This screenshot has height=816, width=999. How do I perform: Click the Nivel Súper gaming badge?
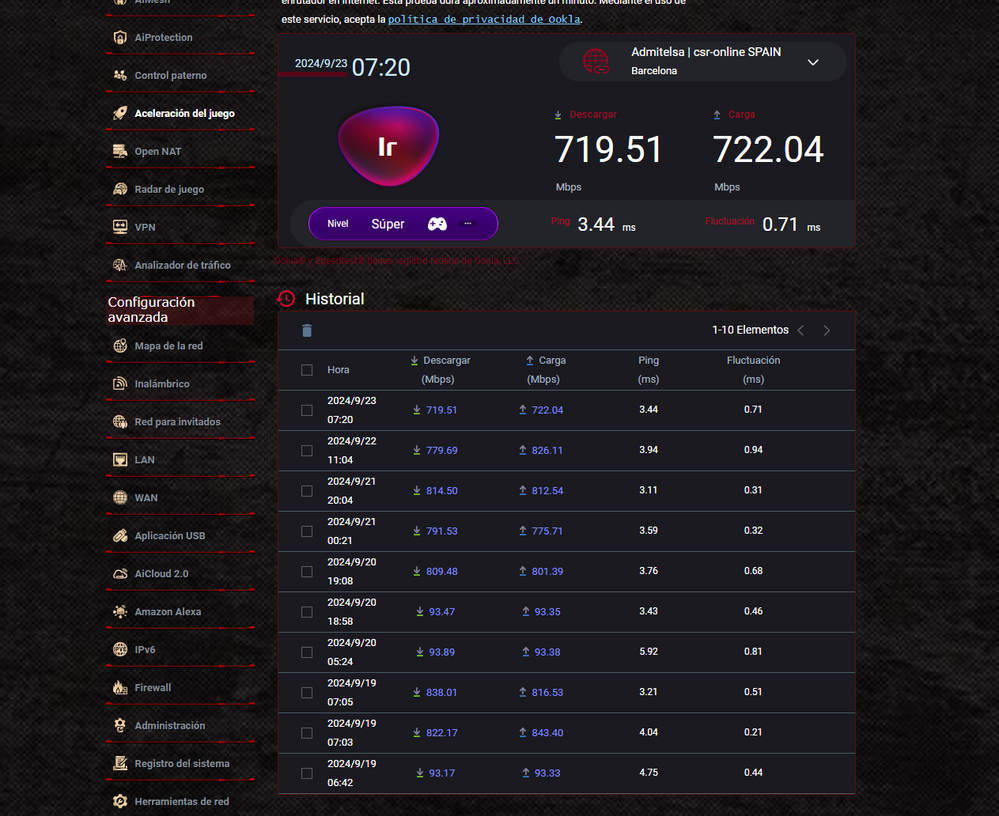403,224
